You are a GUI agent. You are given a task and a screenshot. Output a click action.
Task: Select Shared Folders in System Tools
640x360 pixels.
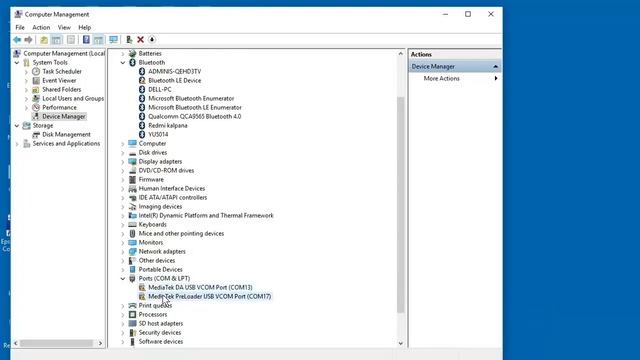pos(62,89)
